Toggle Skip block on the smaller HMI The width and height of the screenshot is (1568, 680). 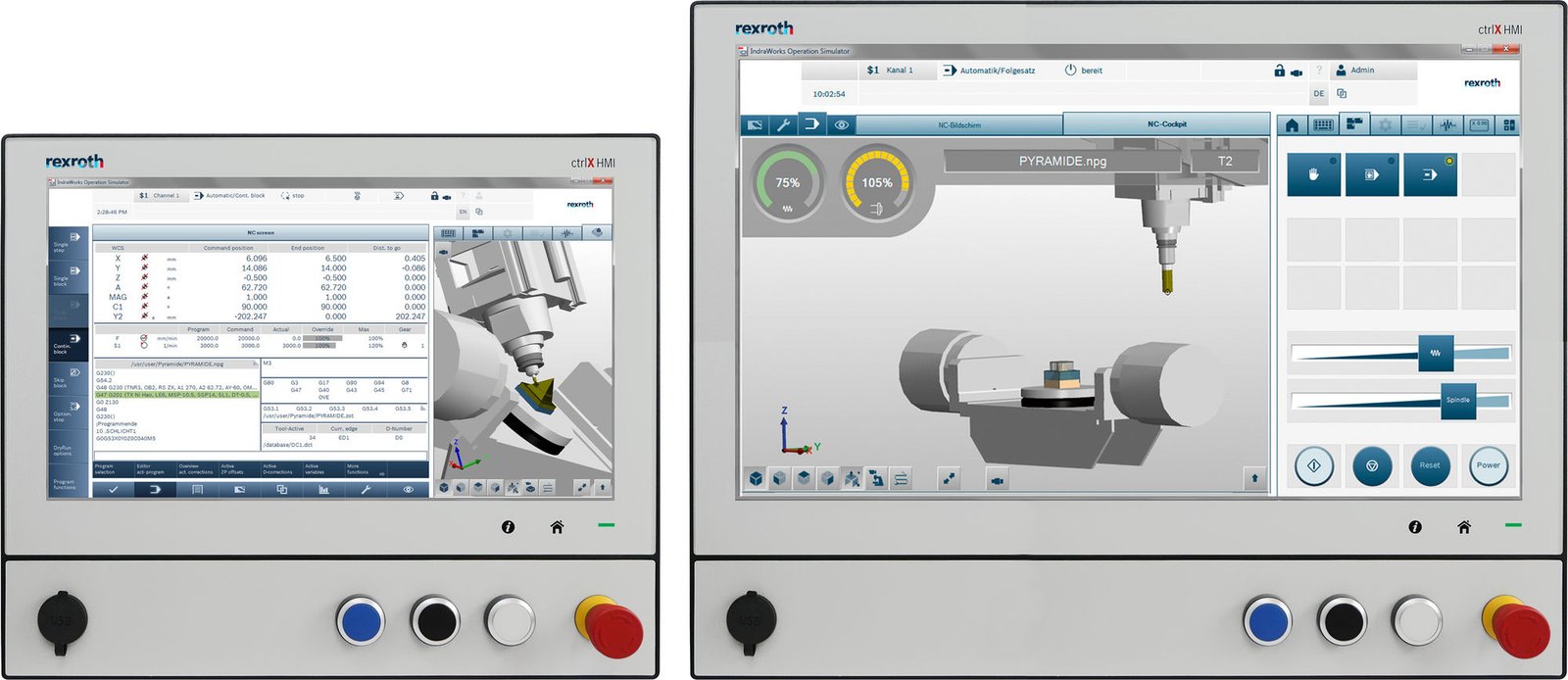[69, 378]
